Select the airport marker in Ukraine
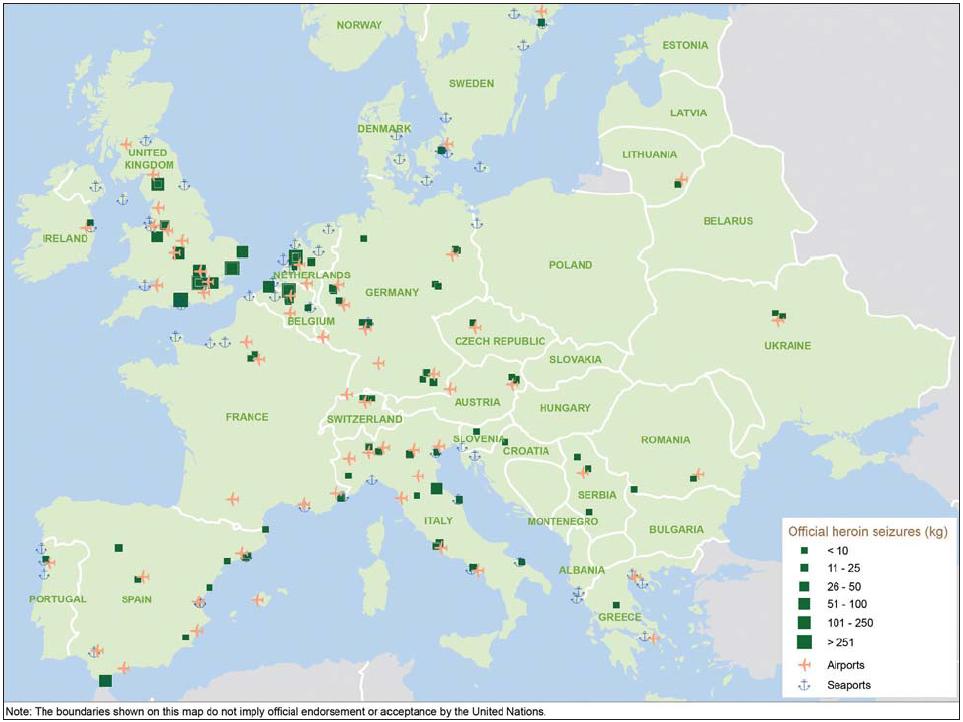 coord(777,319)
